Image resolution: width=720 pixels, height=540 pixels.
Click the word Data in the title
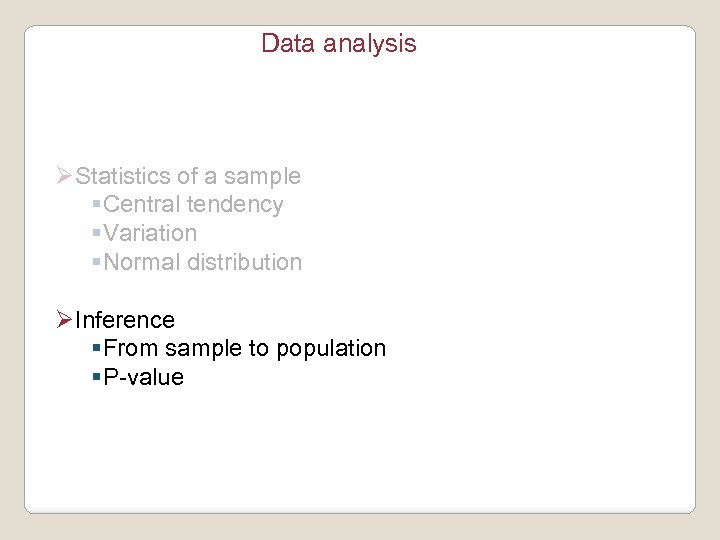coord(284,44)
